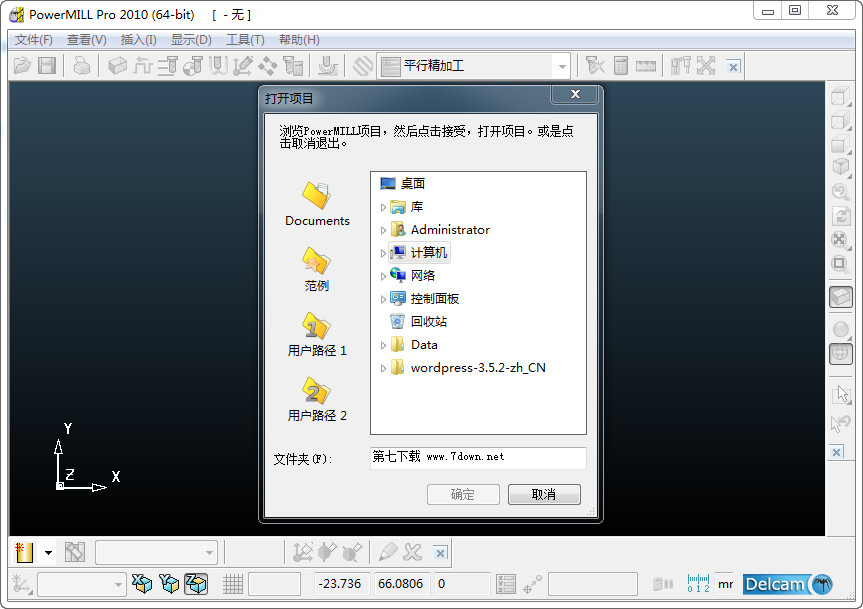The image size is (863, 609).
Task: Click the Delcam logo in the status bar
Action: [x=788, y=584]
